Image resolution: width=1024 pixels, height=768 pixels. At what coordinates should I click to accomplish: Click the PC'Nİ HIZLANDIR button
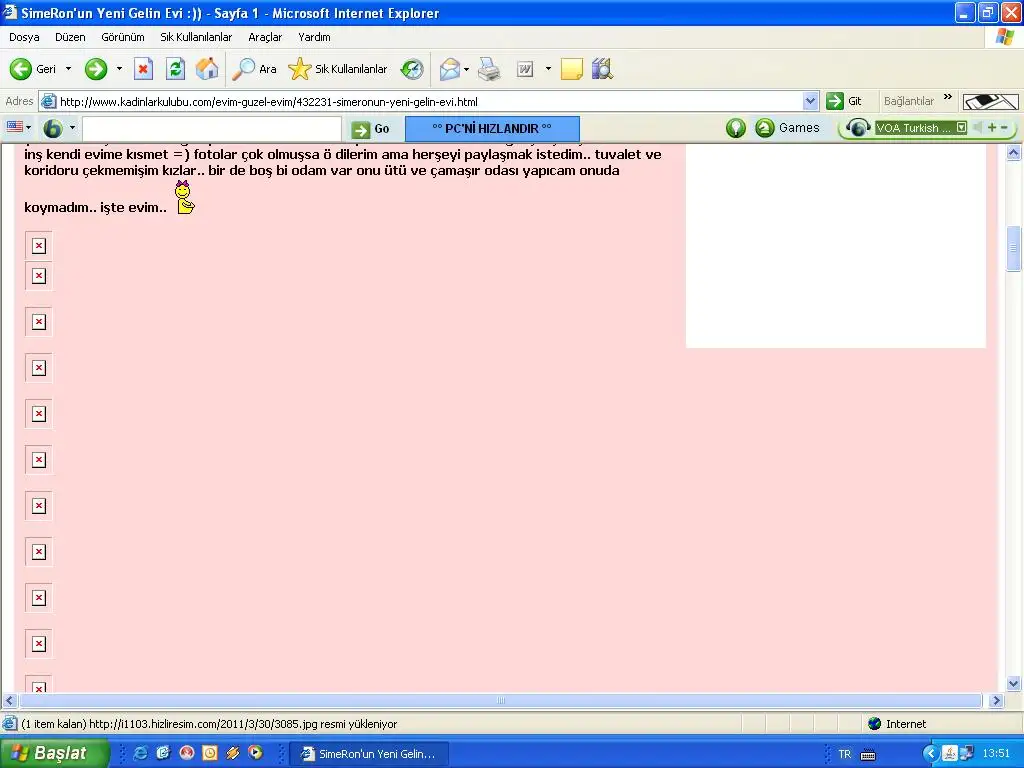pos(492,129)
